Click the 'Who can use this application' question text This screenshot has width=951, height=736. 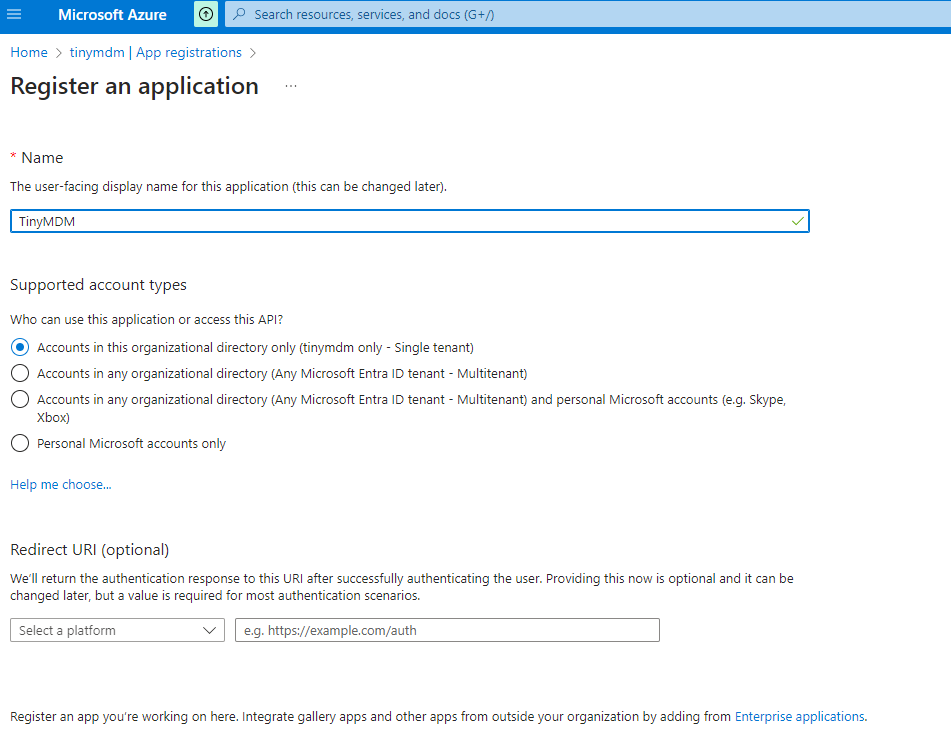(x=147, y=319)
